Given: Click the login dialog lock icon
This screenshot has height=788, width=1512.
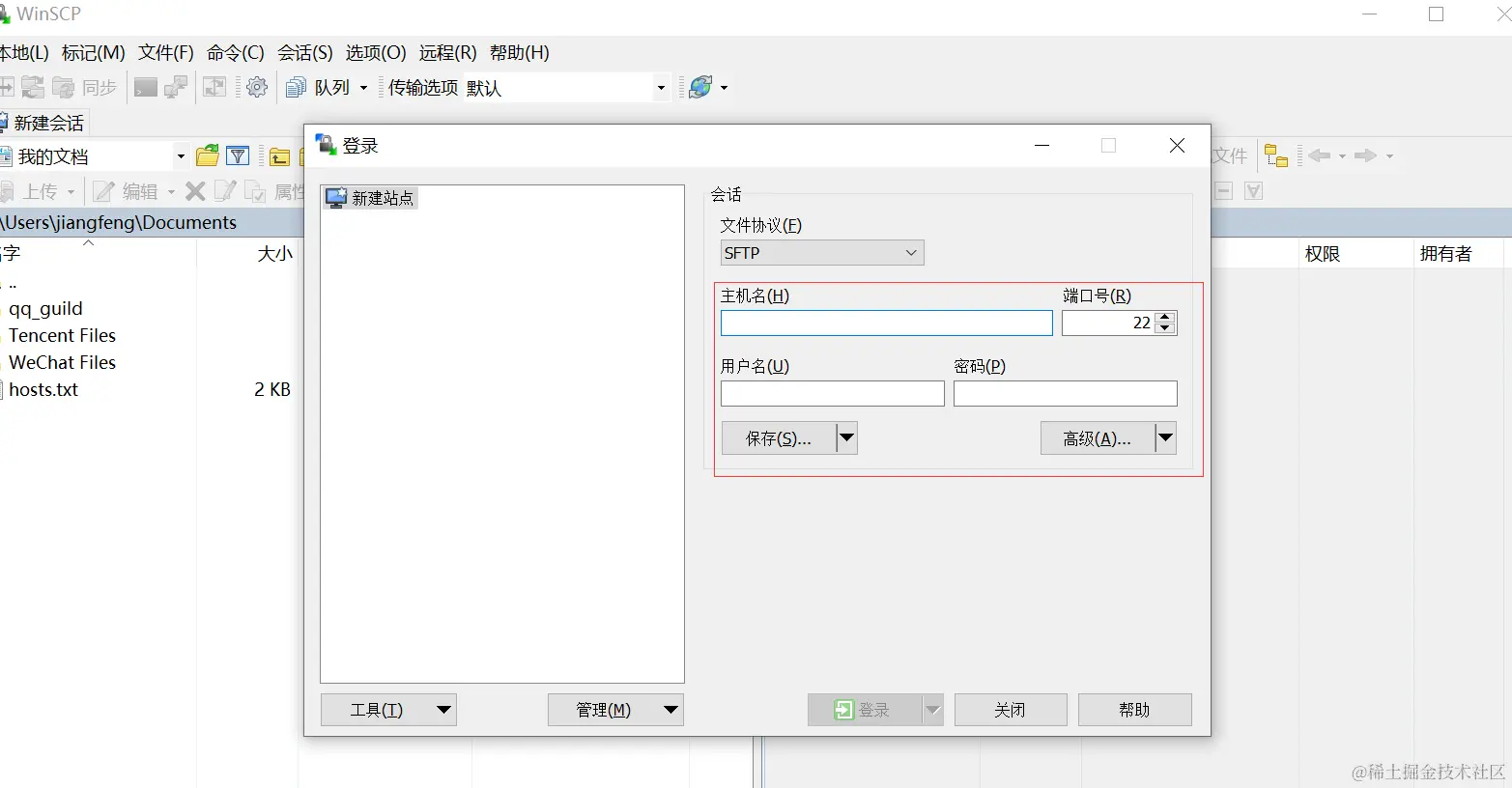Looking at the screenshot, I should pos(326,145).
